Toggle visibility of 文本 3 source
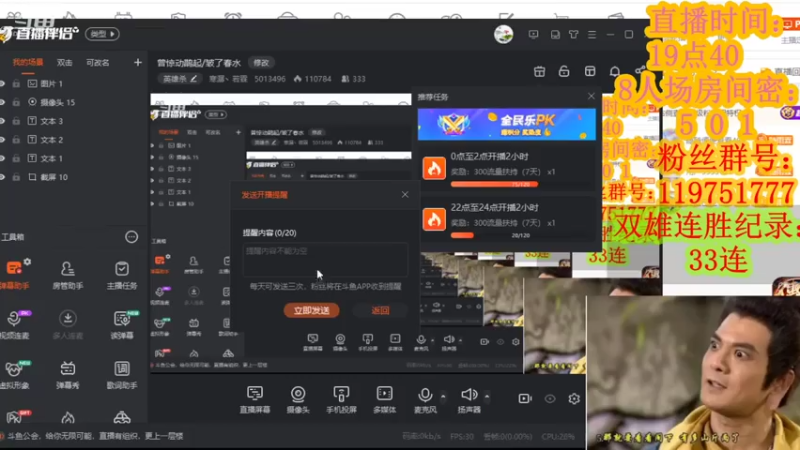 2,121
